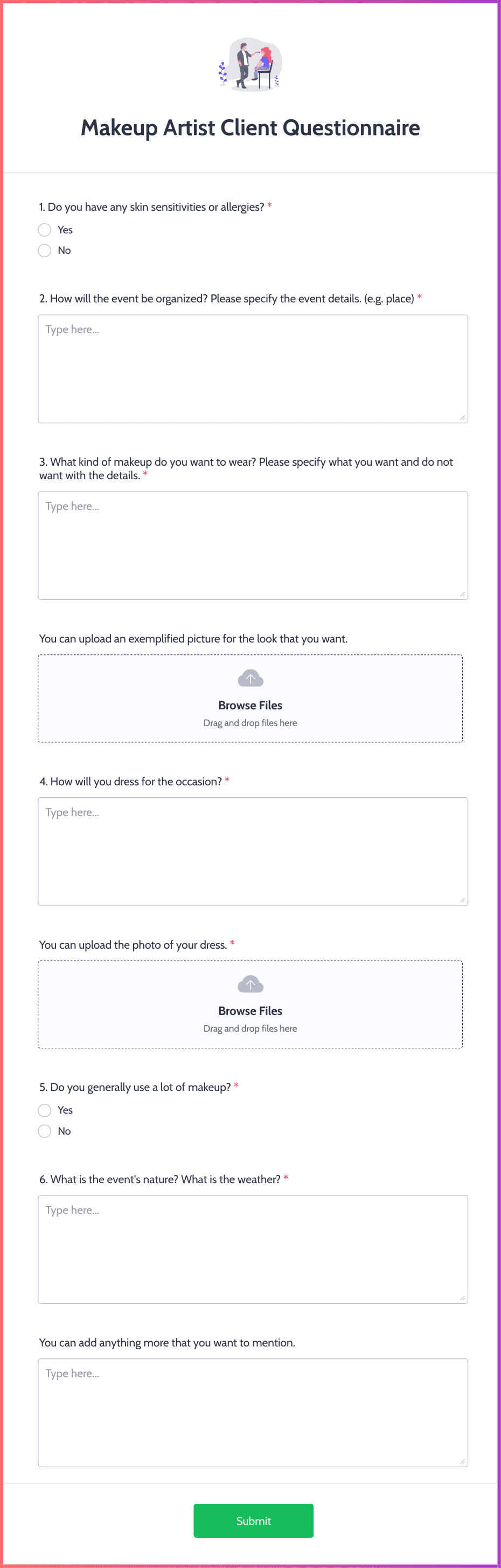501x1568 pixels.
Task: Focus the event details text area
Action: point(253,369)
